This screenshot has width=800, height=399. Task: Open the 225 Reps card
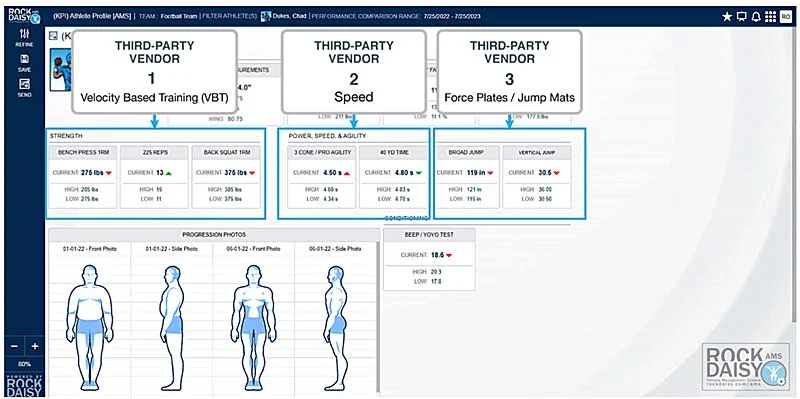tap(154, 177)
